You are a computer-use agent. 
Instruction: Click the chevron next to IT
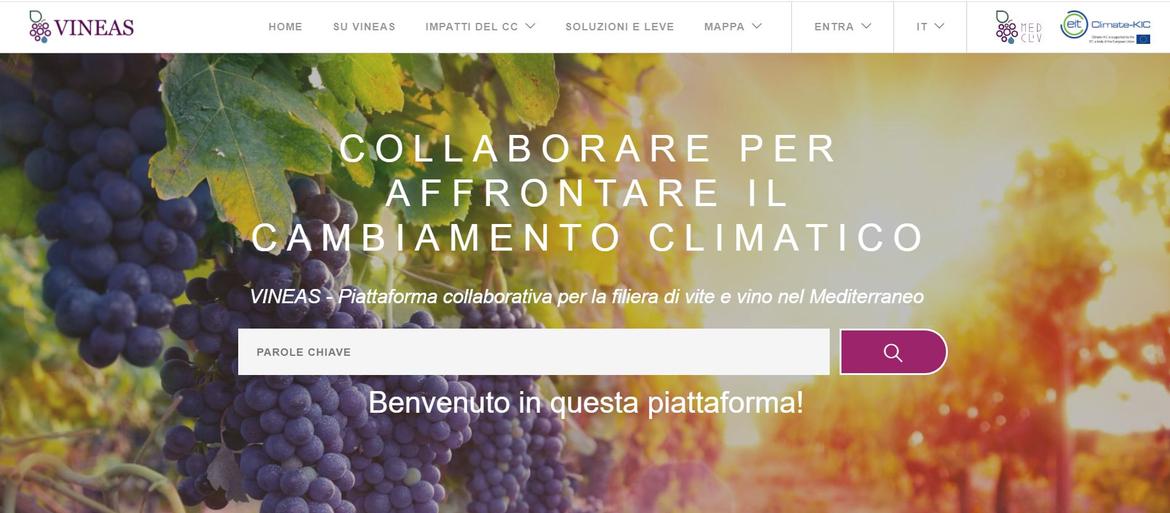click(939, 26)
